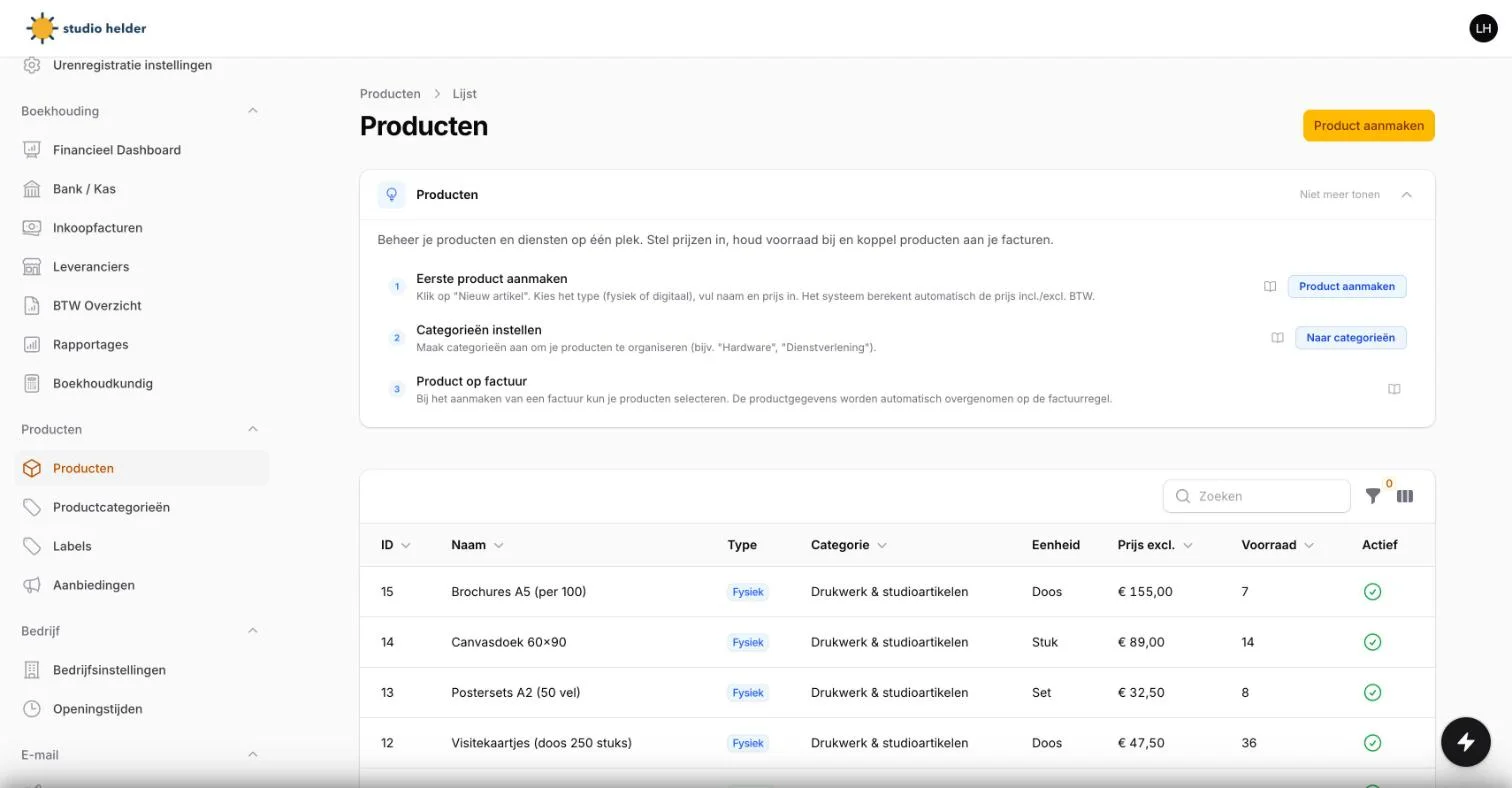The width and height of the screenshot is (1512, 788).
Task: Click the Niet meer tonen link
Action: click(1339, 195)
